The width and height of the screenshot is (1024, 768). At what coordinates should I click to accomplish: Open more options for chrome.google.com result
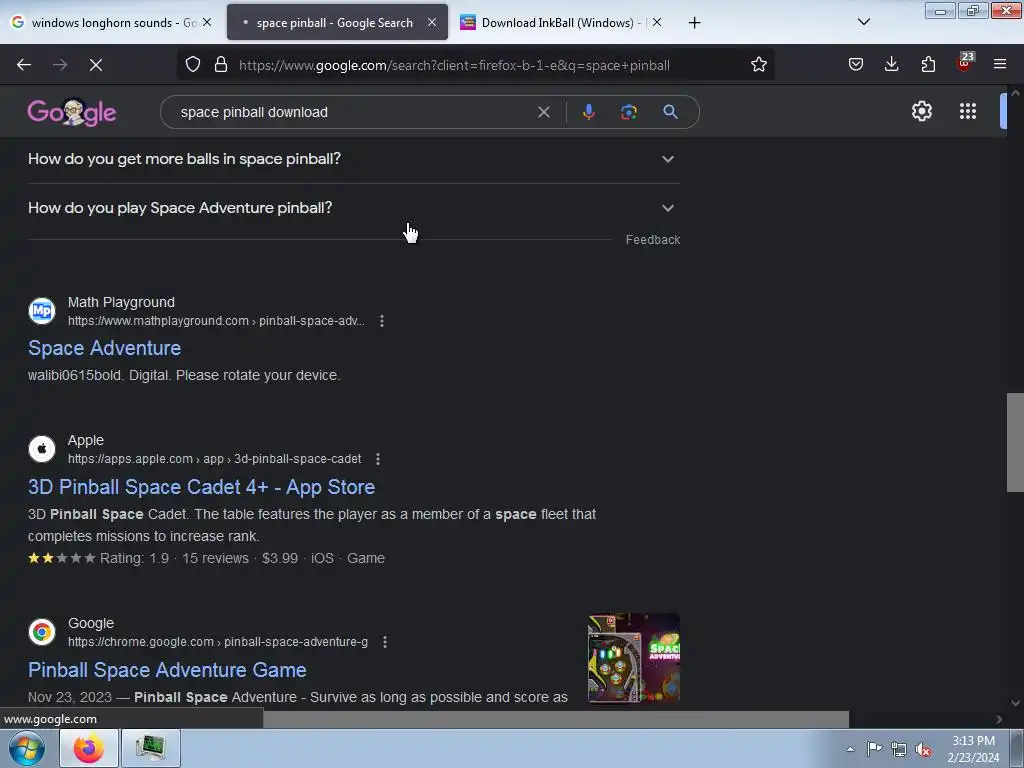[x=385, y=642]
